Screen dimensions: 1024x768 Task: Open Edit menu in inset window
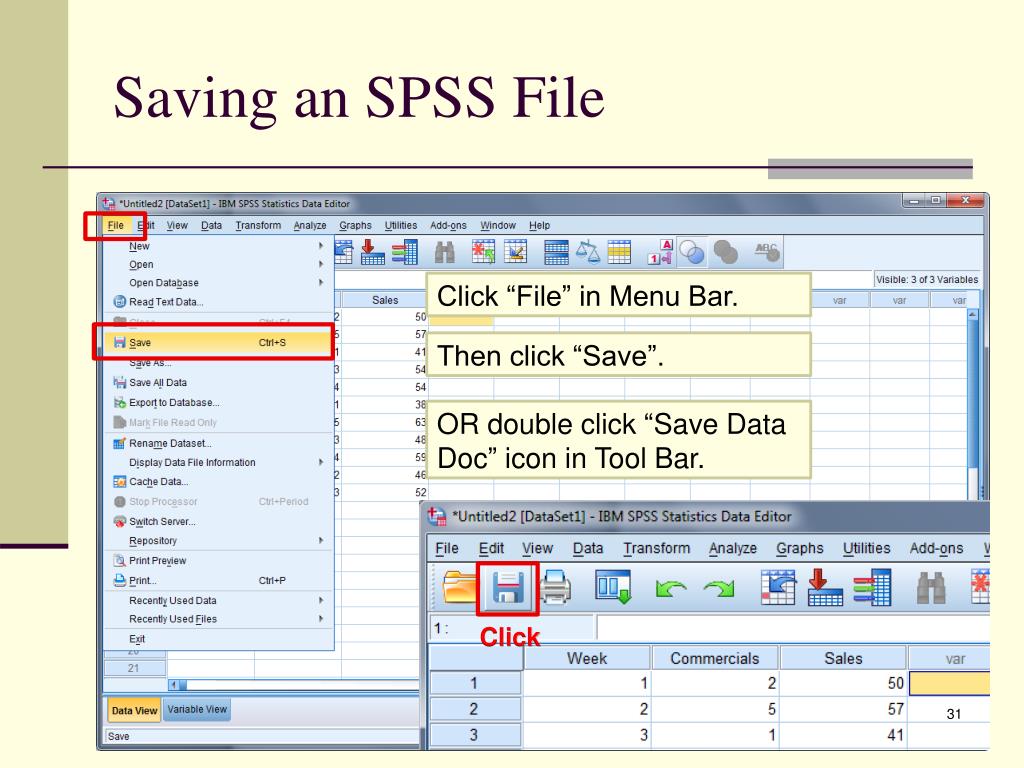click(491, 548)
